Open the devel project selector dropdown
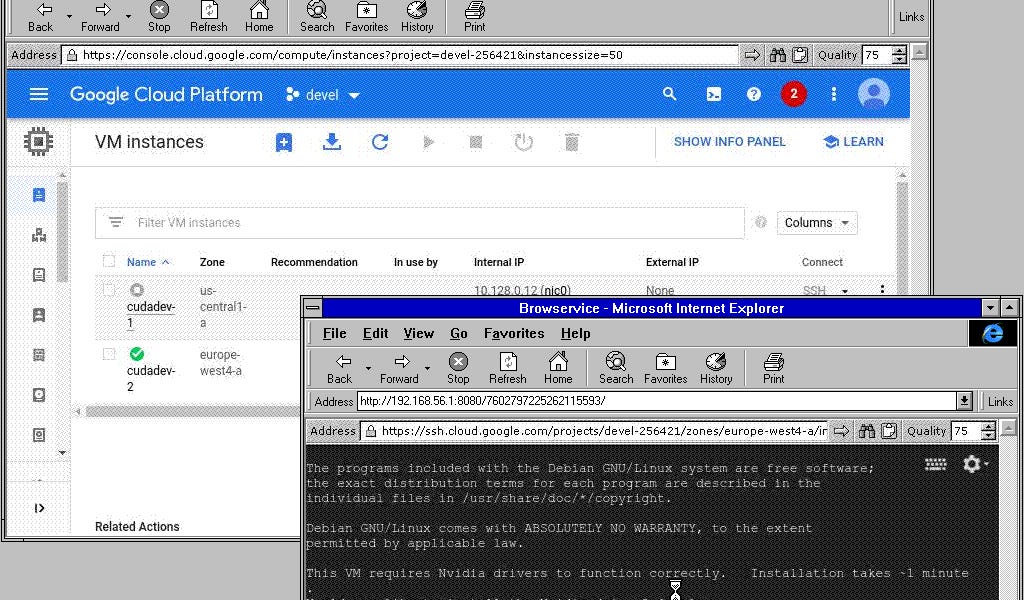Screen dimensions: 1024x600 pos(322,93)
